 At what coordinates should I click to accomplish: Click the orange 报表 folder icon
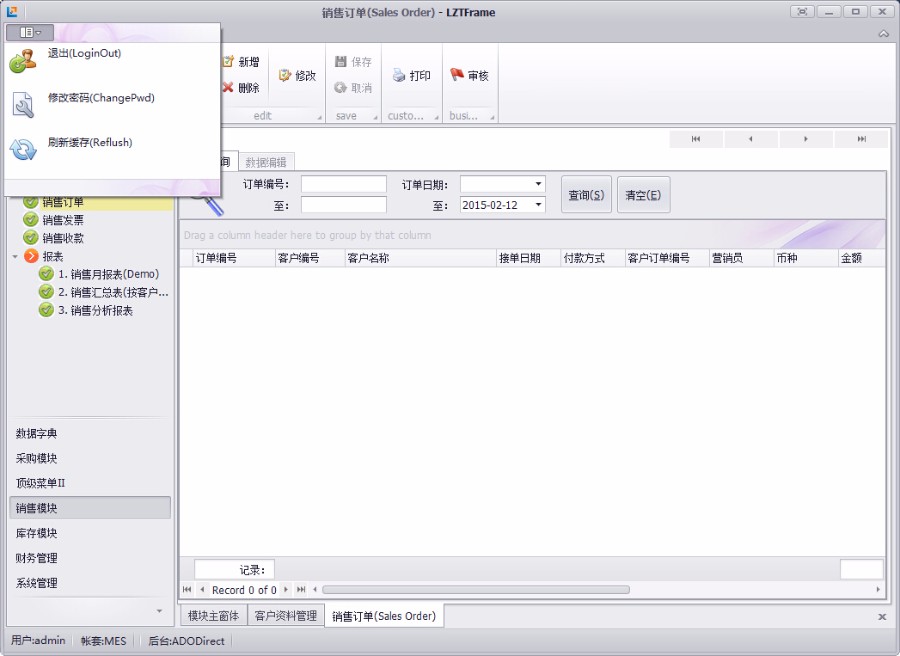point(31,256)
